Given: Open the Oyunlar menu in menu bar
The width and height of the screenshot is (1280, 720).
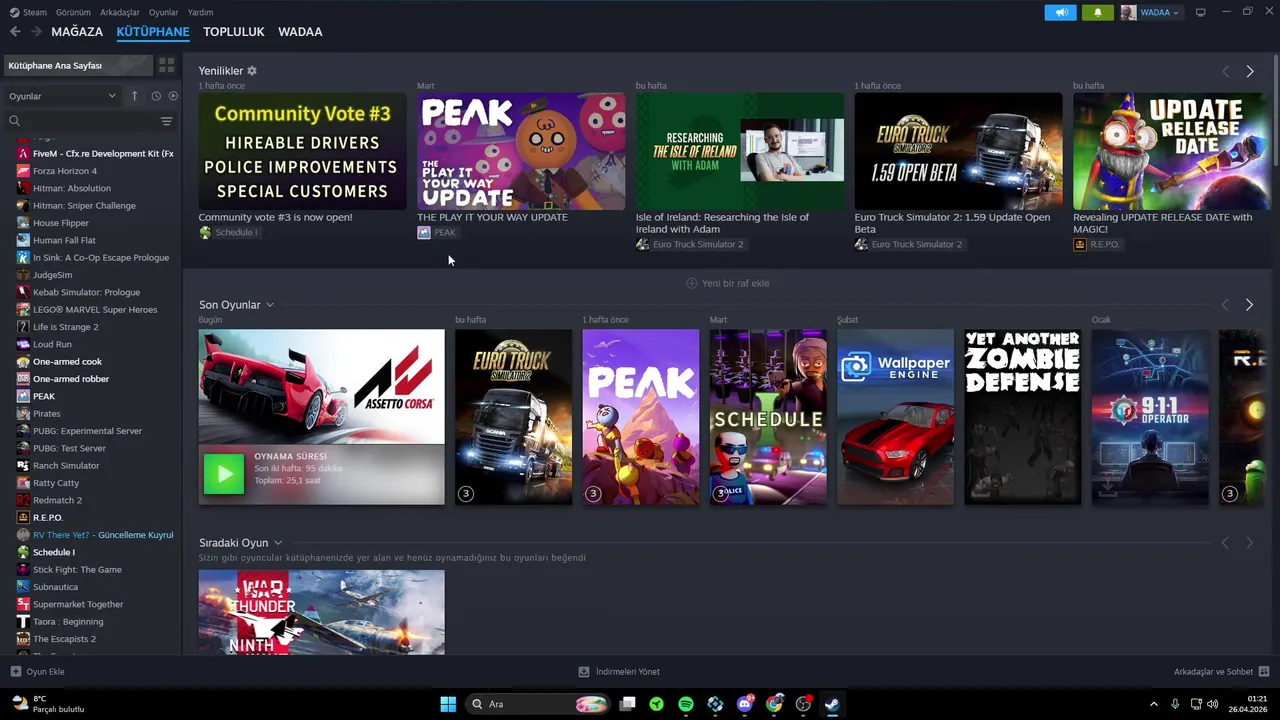Looking at the screenshot, I should (163, 12).
